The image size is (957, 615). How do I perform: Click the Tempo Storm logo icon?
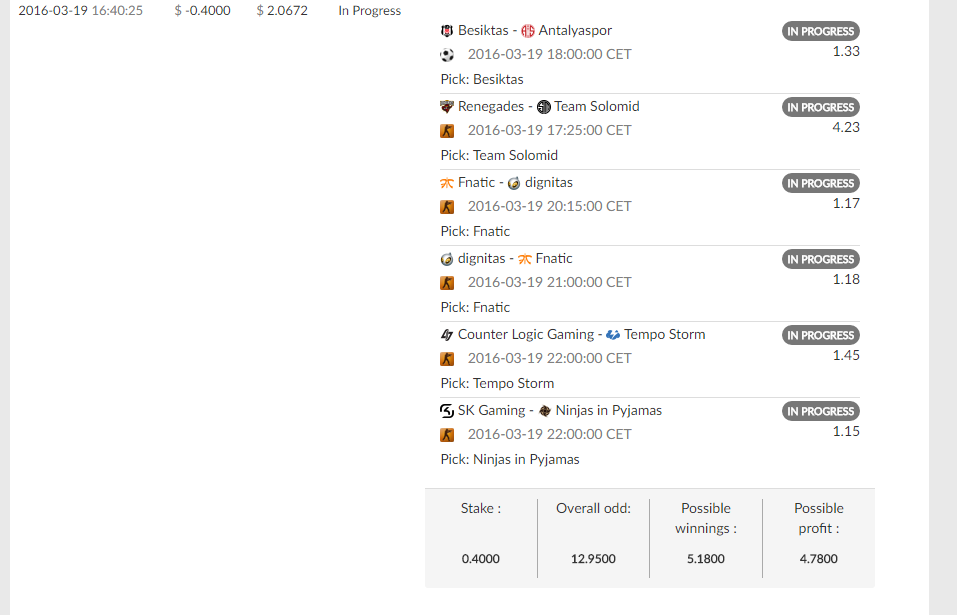coord(613,335)
